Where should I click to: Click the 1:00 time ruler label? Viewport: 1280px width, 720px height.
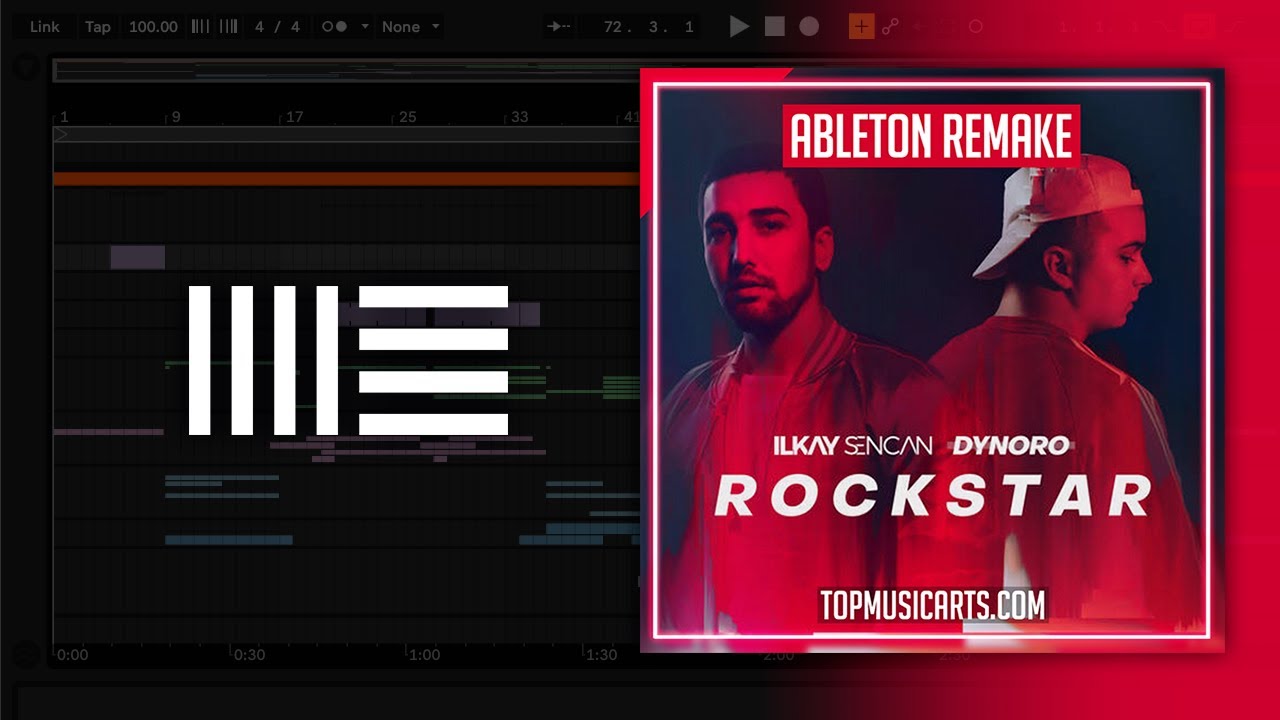point(424,655)
